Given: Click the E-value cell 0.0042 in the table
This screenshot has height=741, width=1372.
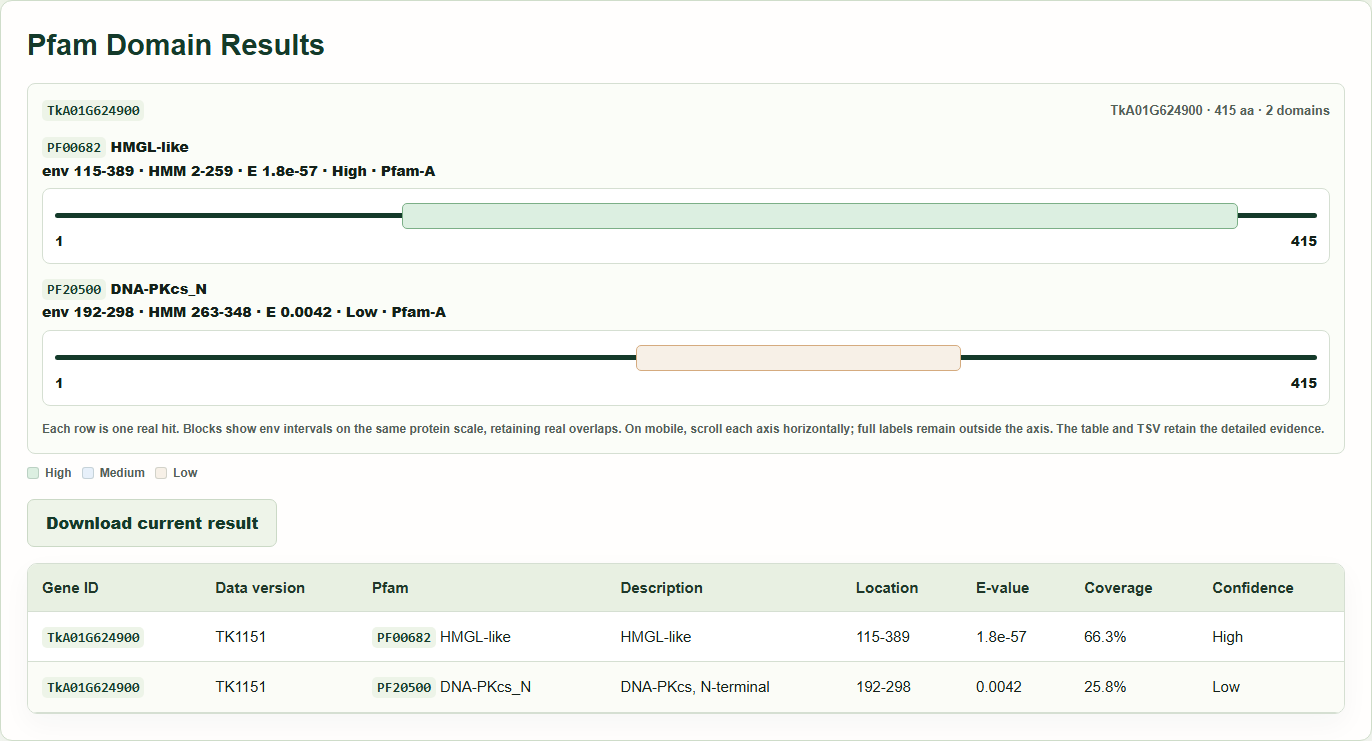Looking at the screenshot, I should pyautogui.click(x=998, y=687).
